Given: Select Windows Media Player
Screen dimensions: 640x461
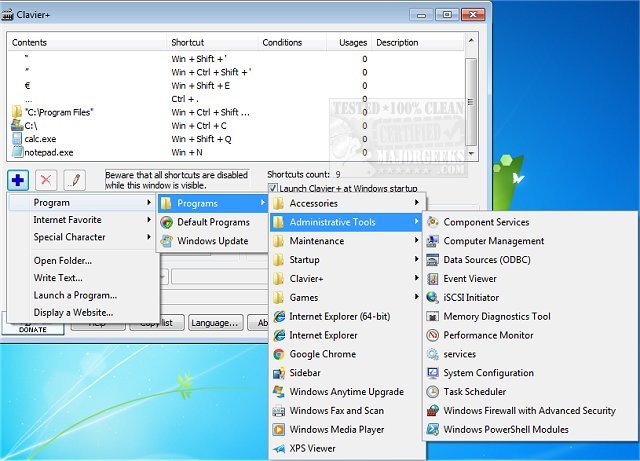Looking at the screenshot, I should [x=347, y=429].
